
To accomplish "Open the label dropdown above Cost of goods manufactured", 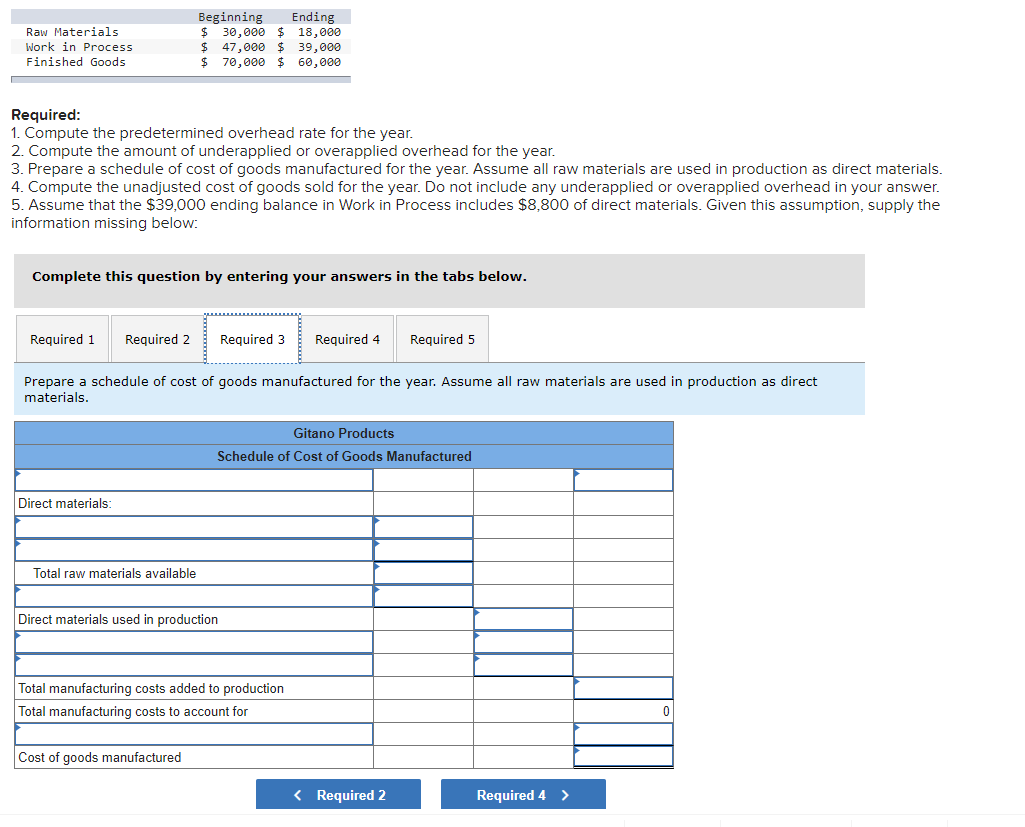I will pyautogui.click(x=194, y=734).
